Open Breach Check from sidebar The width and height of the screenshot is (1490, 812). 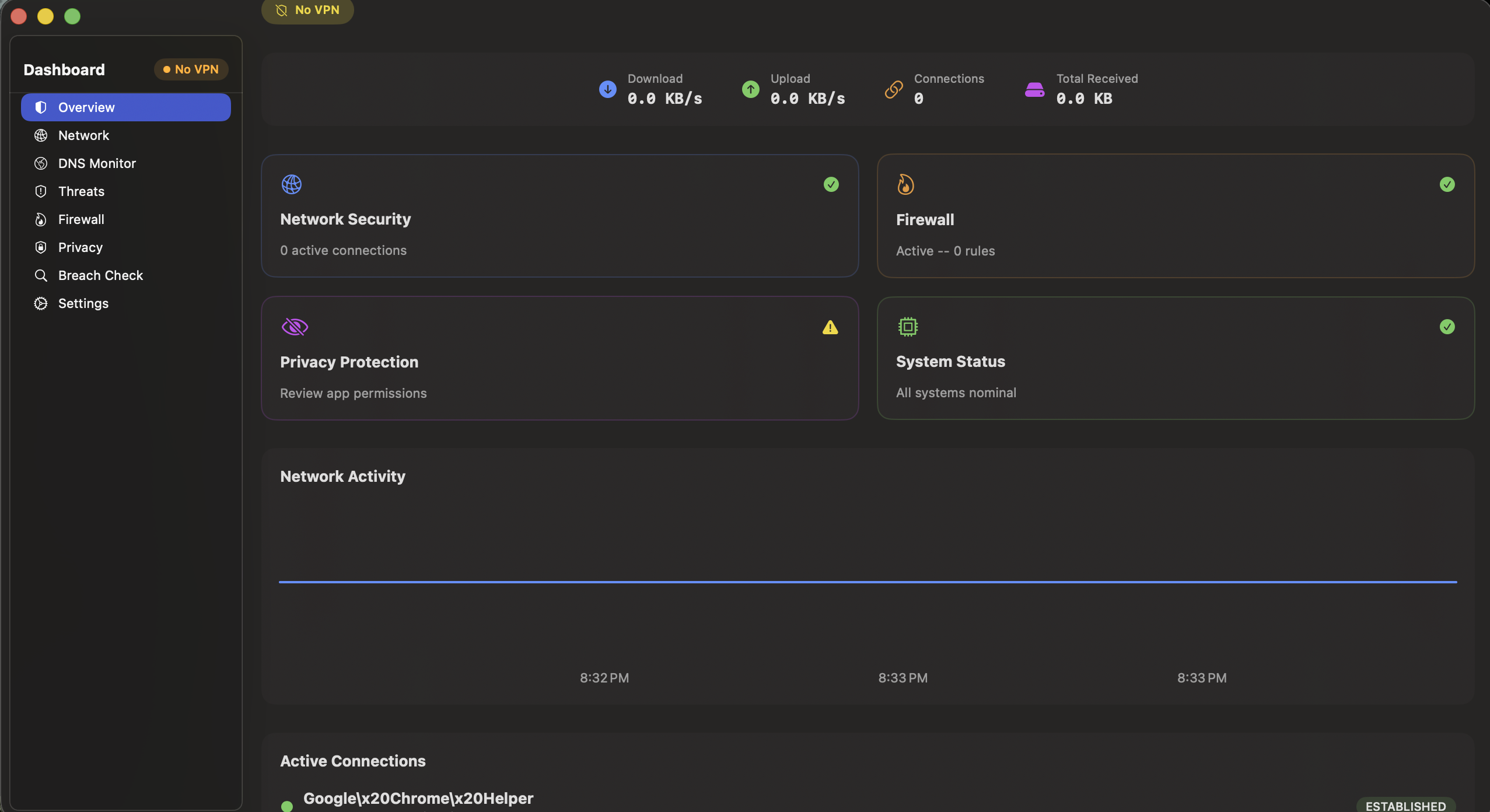coord(126,275)
